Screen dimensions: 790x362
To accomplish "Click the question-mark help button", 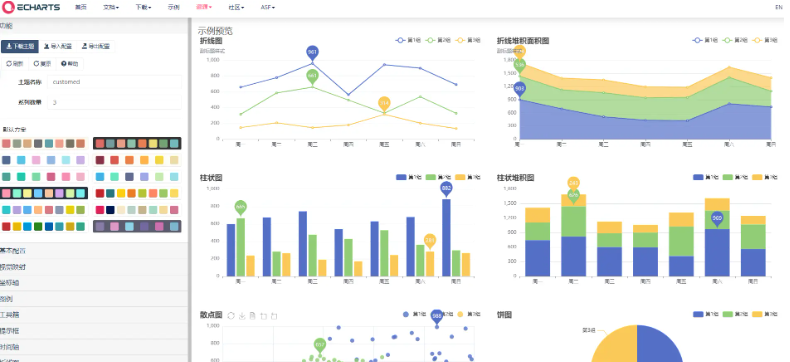I will coord(70,64).
